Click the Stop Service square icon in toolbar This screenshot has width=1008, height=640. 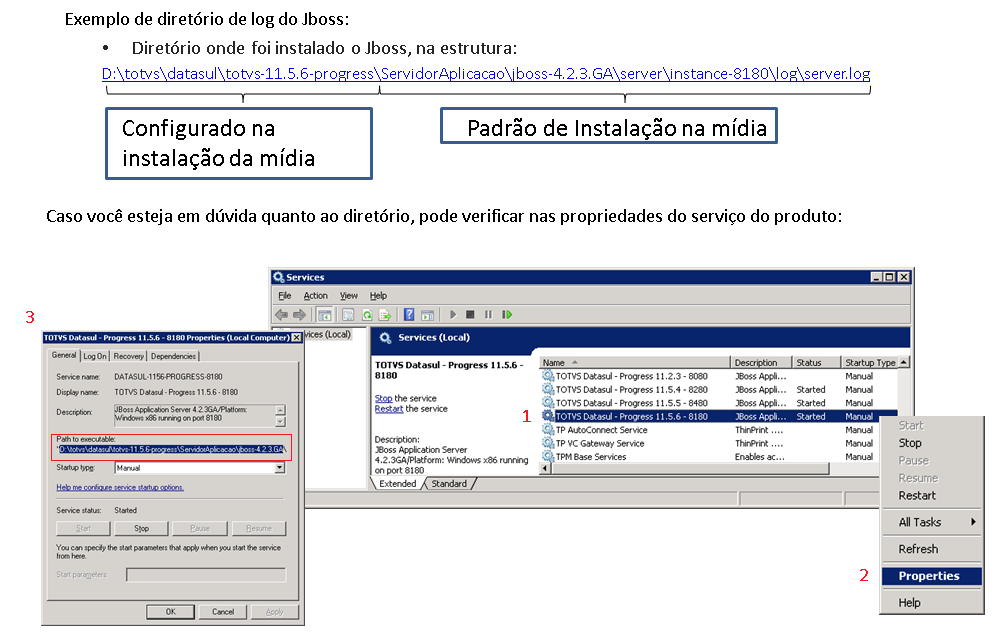pyautogui.click(x=470, y=315)
